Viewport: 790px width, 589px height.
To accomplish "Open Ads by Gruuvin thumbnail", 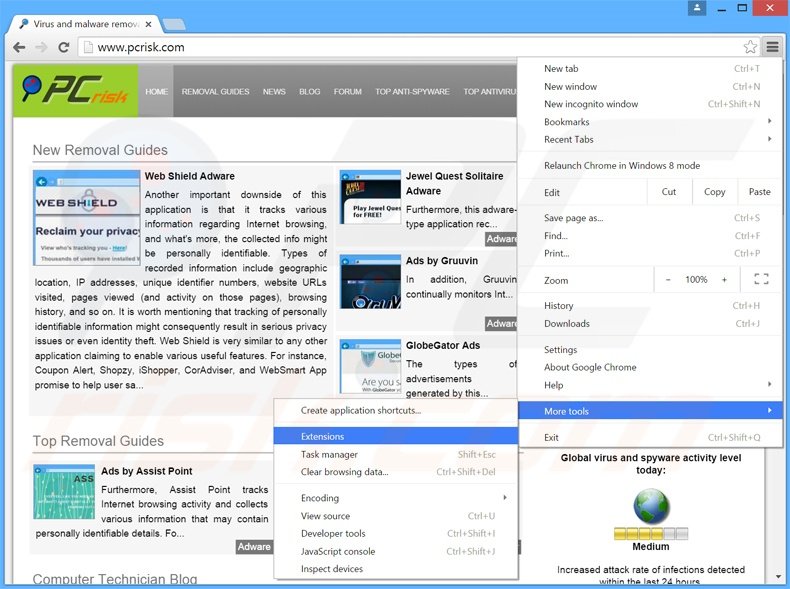I will pos(370,282).
